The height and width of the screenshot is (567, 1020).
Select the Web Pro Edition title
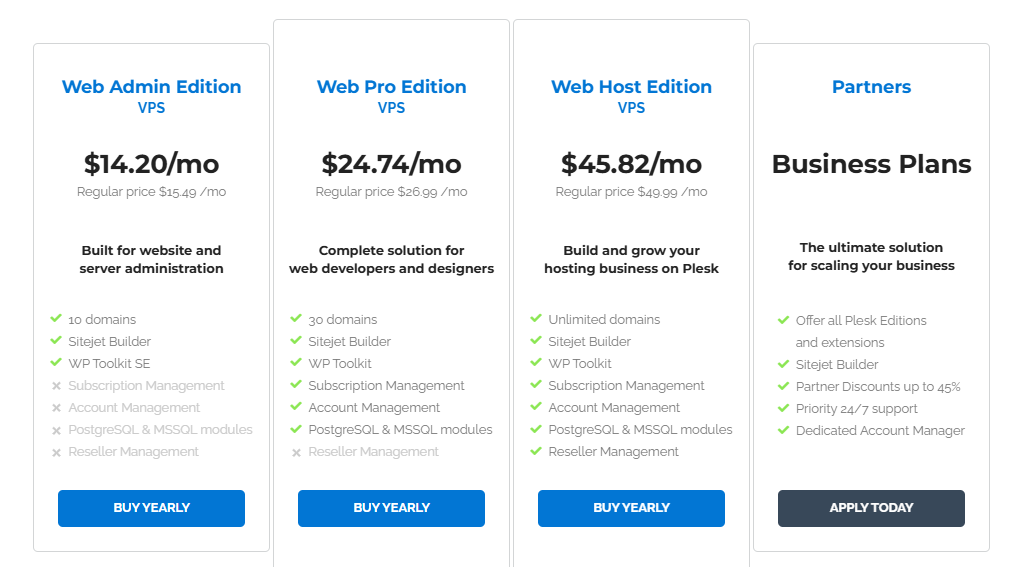tap(391, 87)
